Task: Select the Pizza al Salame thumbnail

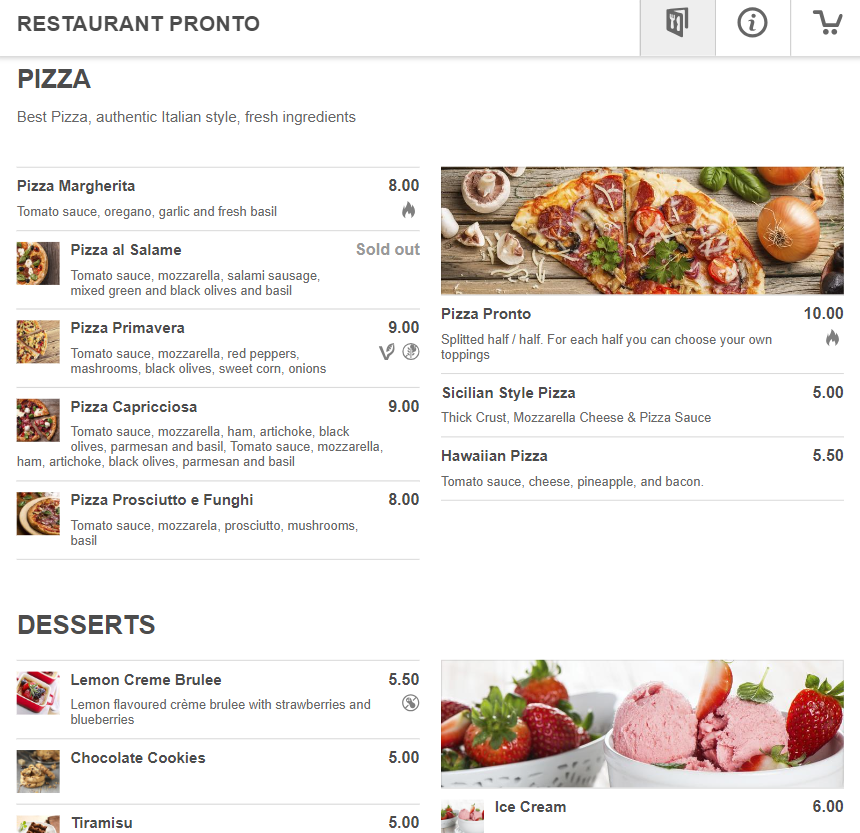Action: (x=38, y=263)
